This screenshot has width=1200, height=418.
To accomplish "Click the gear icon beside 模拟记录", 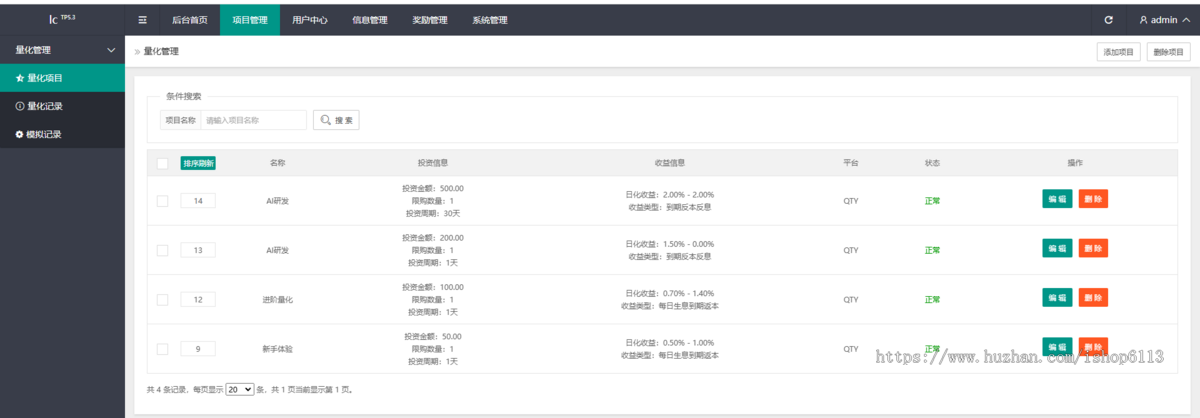I will click(20, 134).
